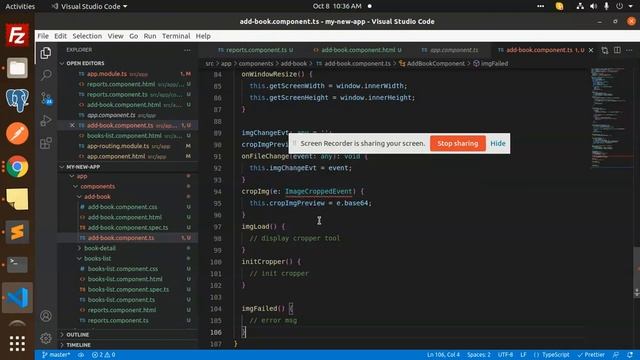Collapse the app folder
The width and height of the screenshot is (640, 360).
[x=82, y=176]
